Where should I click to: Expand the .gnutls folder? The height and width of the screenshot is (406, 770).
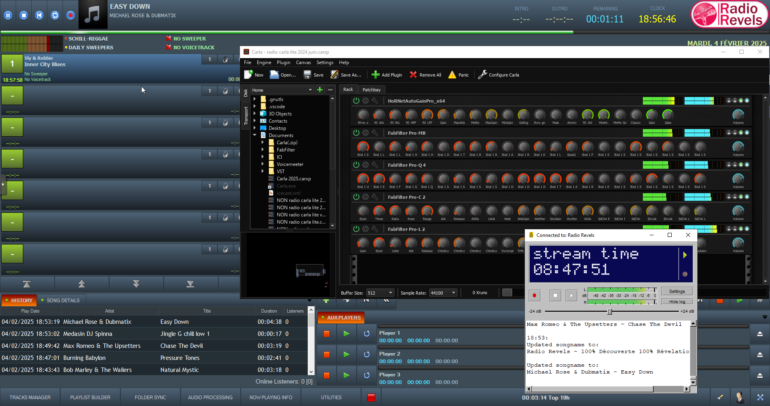pos(254,99)
